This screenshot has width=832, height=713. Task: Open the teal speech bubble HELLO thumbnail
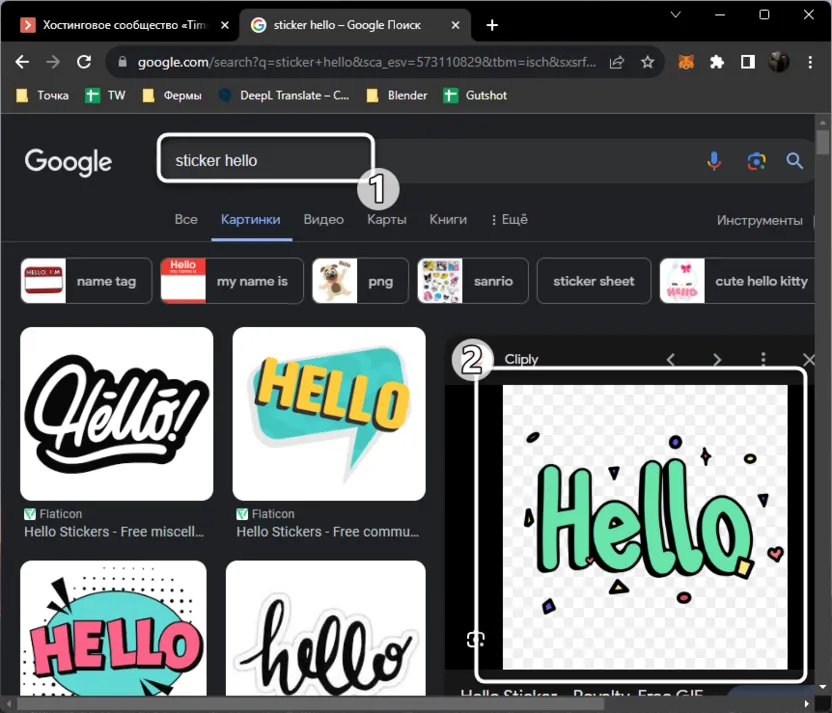(329, 414)
